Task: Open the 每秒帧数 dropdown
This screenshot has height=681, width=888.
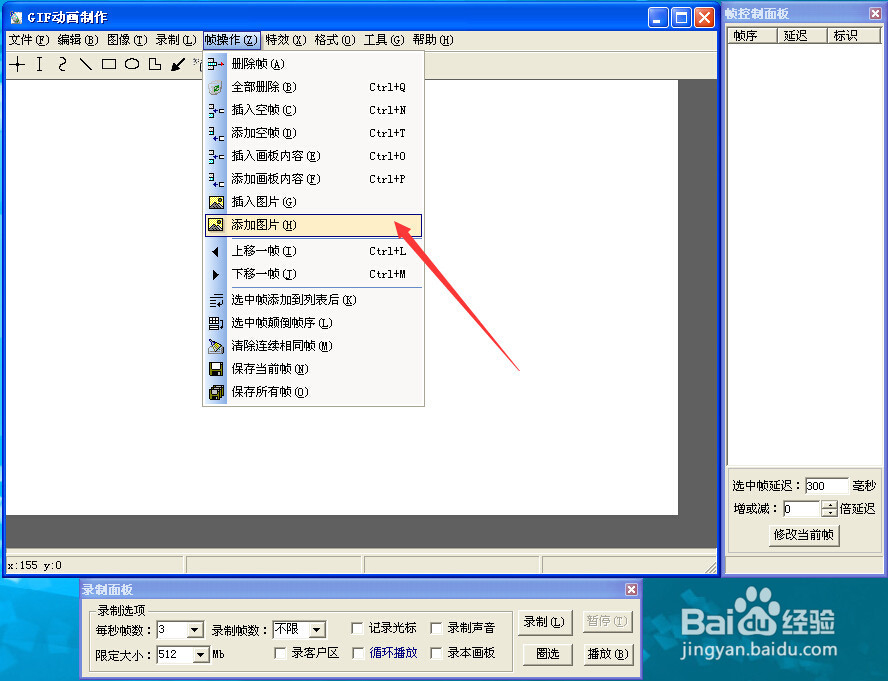Action: [195, 629]
